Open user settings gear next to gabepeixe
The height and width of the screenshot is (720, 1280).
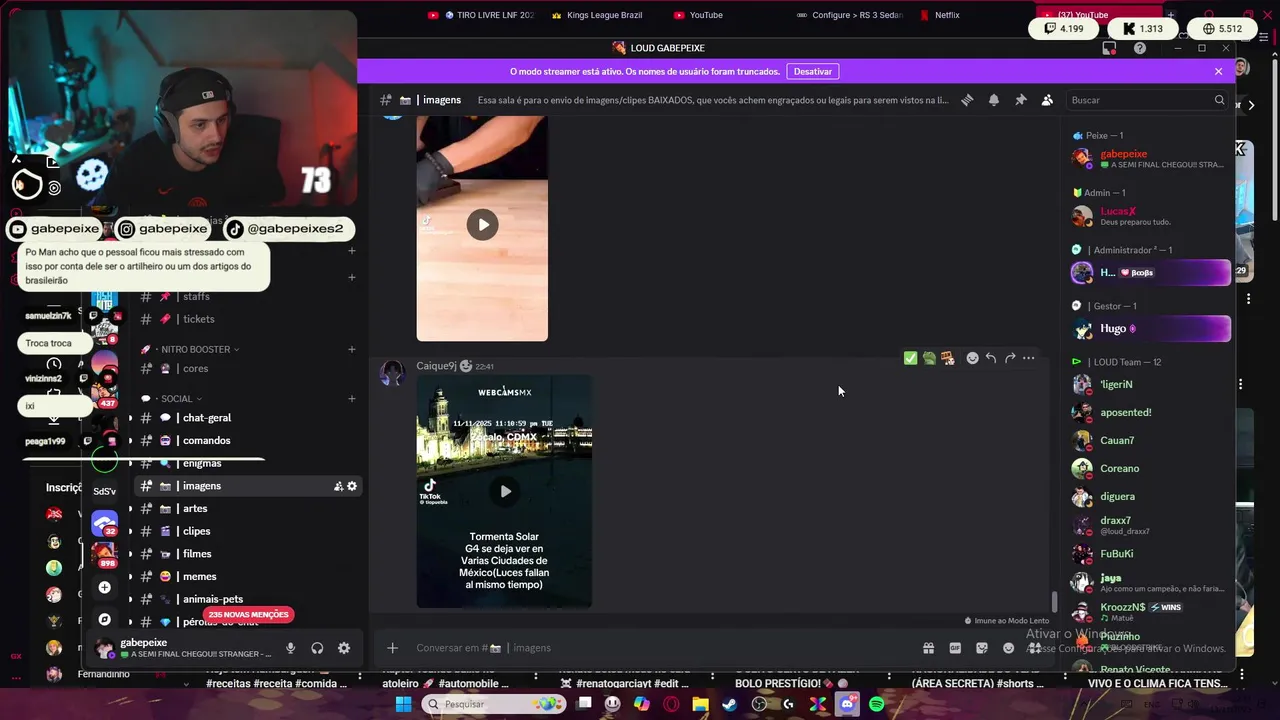coord(344,648)
